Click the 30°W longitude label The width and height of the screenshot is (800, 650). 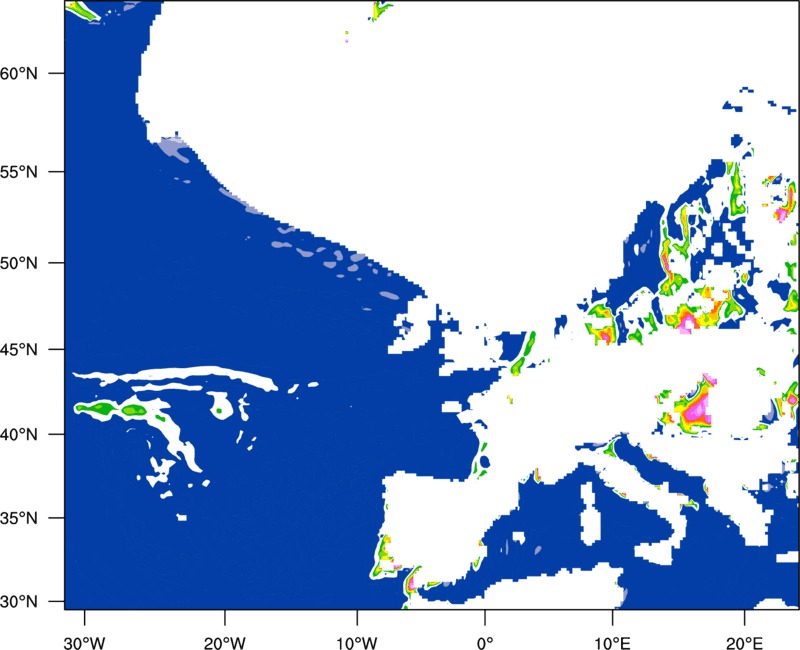84,643
